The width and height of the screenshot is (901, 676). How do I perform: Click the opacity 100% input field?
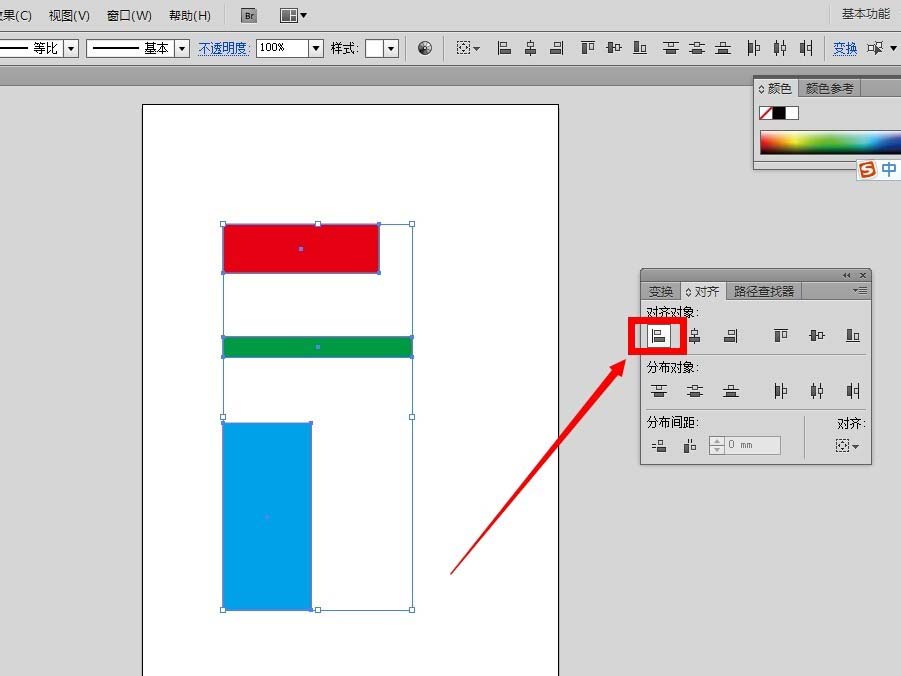click(283, 48)
